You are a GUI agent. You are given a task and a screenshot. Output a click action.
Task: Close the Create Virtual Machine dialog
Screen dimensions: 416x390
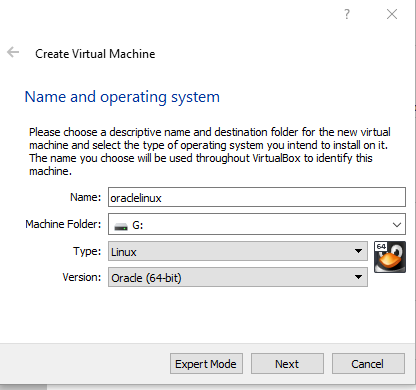[x=392, y=14]
